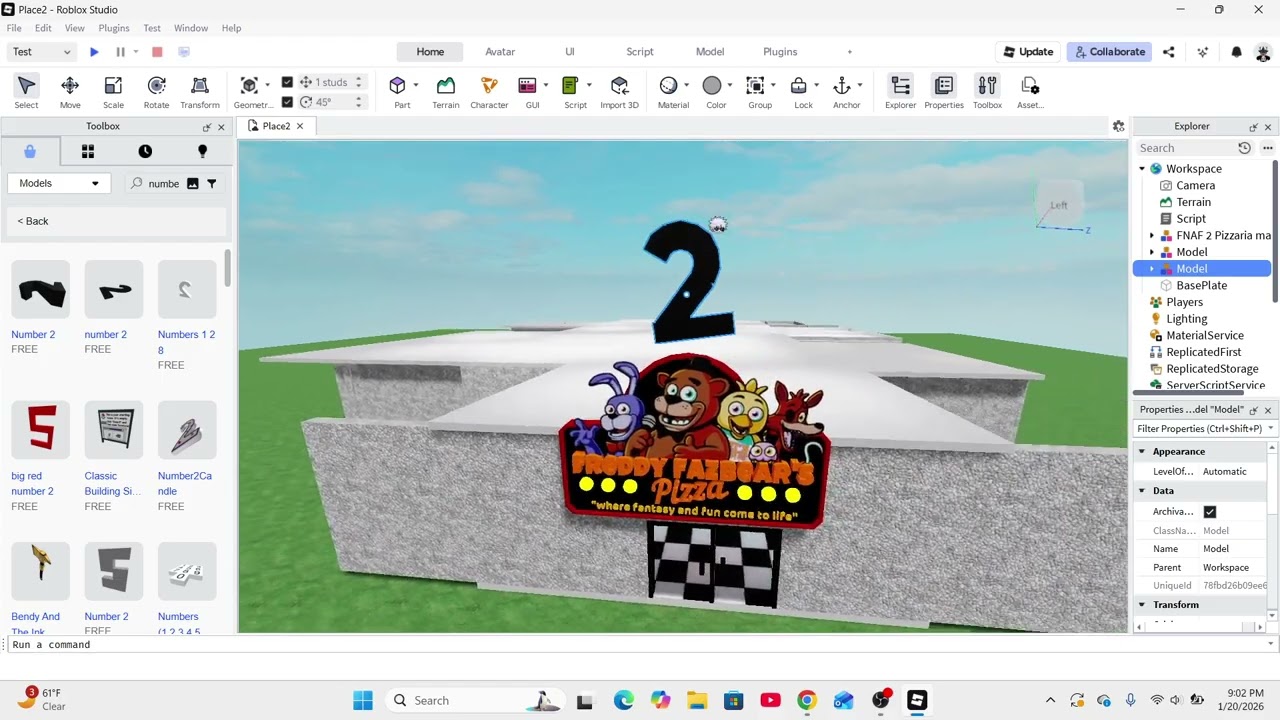Open the Character tool
This screenshot has width=1280, height=720.
pyautogui.click(x=489, y=91)
